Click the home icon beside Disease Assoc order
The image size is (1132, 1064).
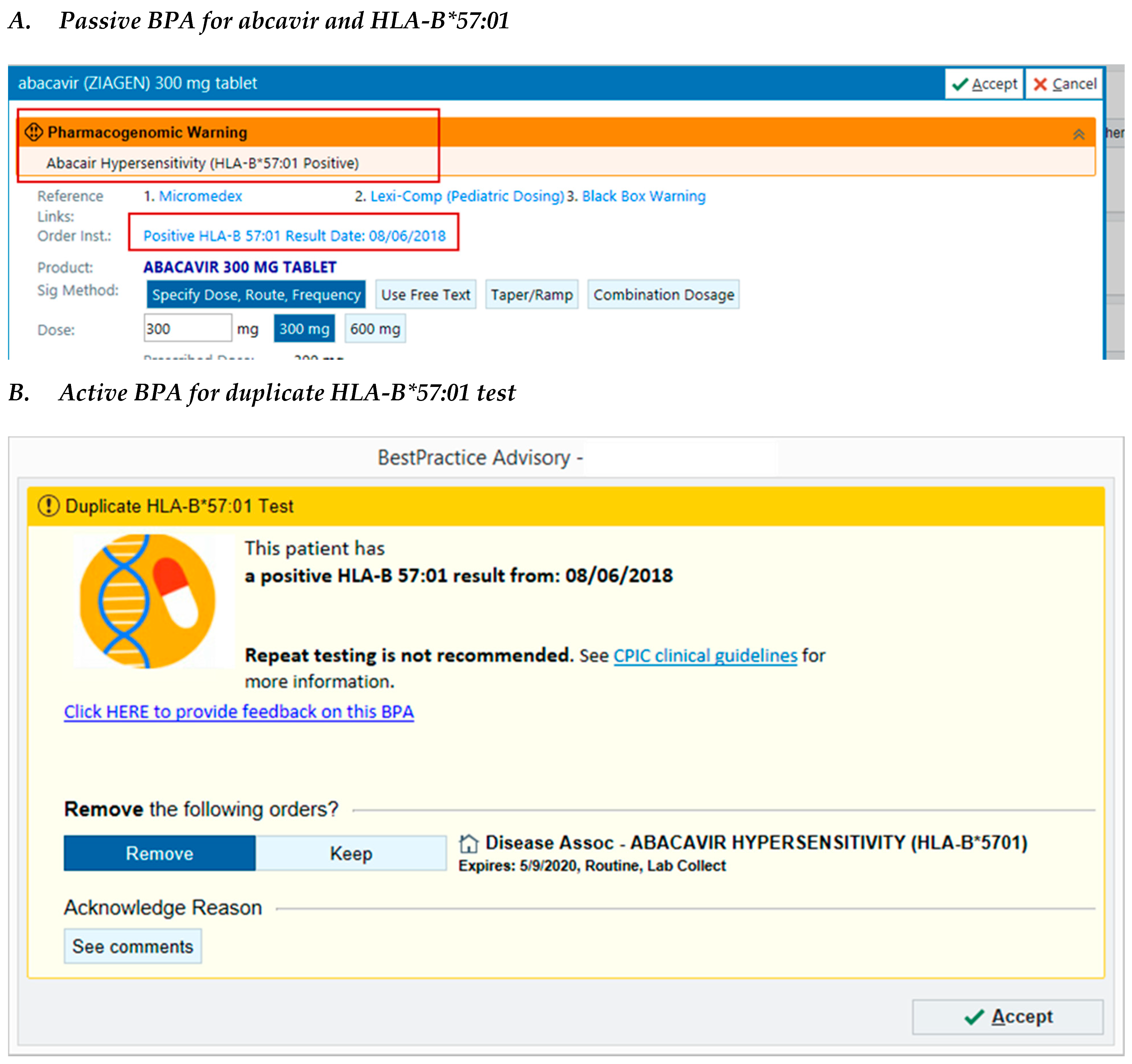[x=469, y=844]
